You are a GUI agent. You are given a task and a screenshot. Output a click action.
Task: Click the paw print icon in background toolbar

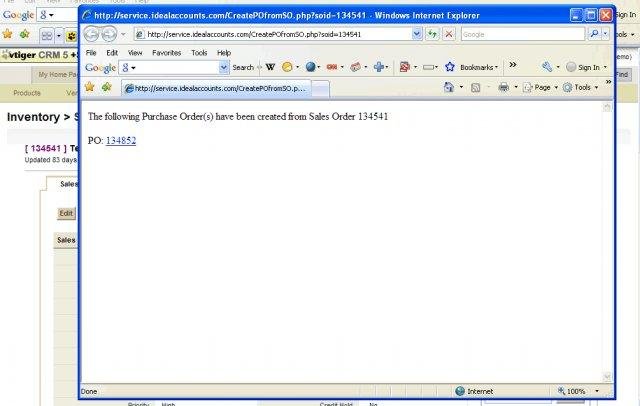point(72,36)
